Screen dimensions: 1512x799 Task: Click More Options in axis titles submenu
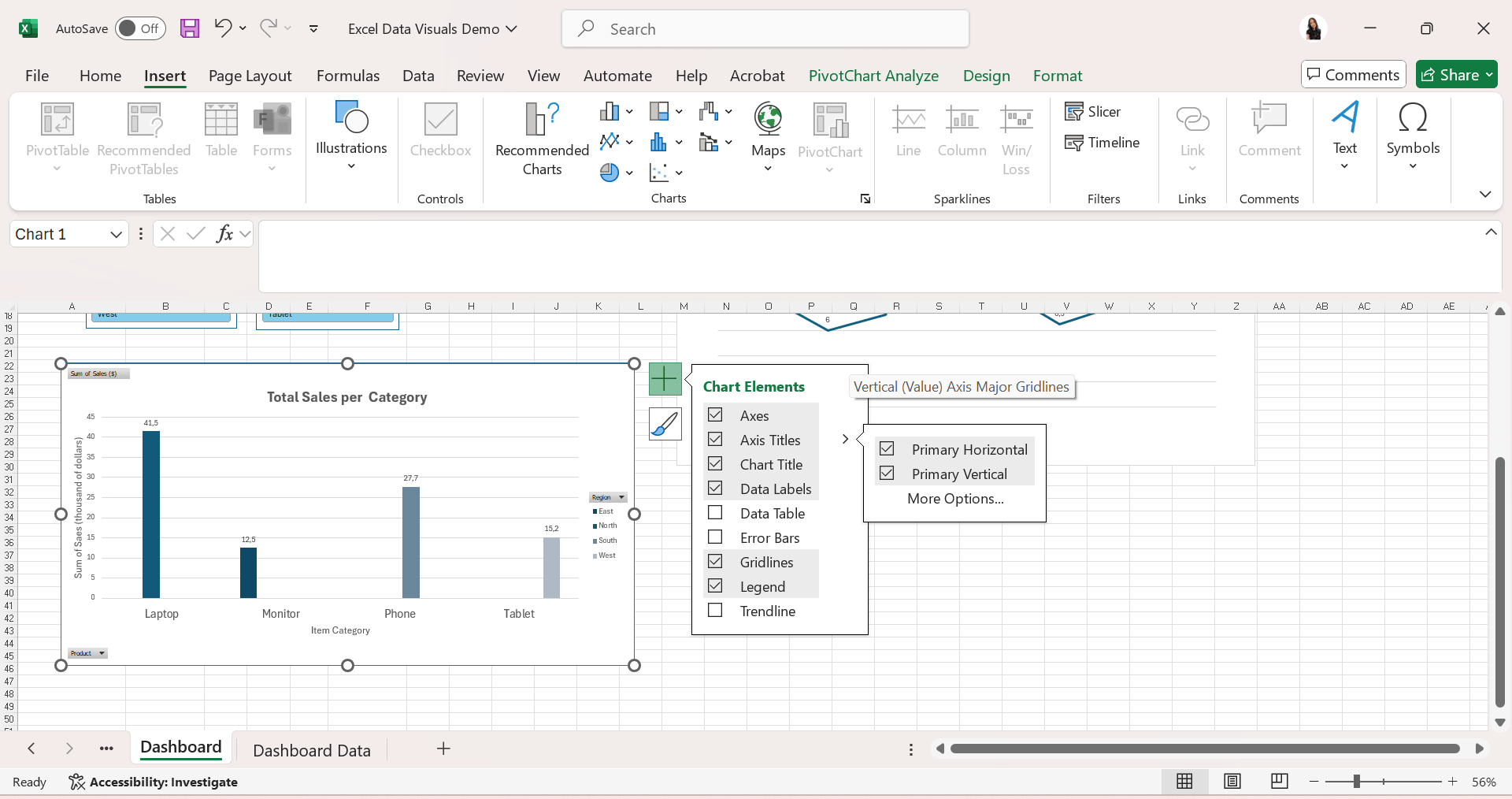[x=955, y=499]
